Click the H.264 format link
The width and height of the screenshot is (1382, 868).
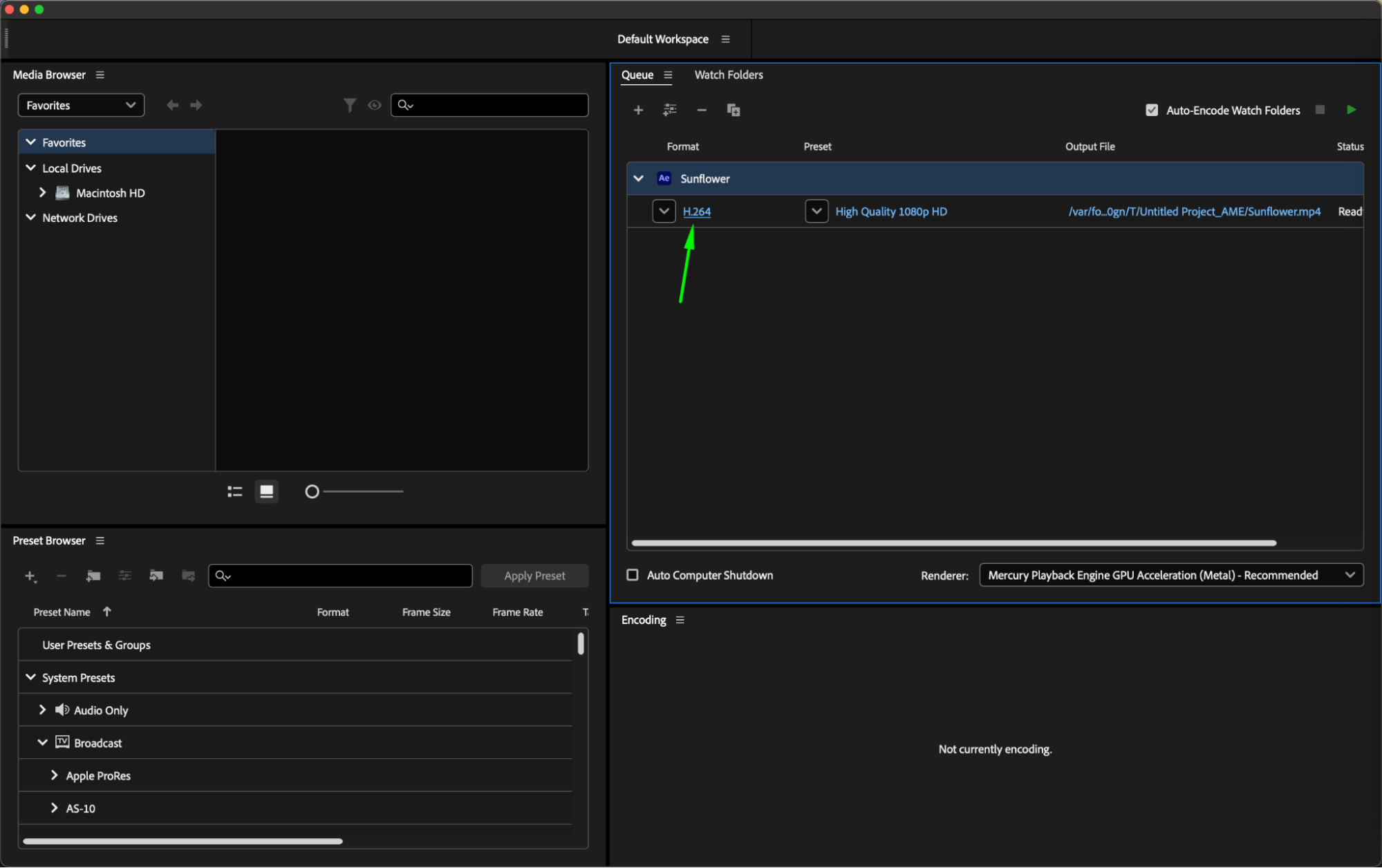(696, 211)
